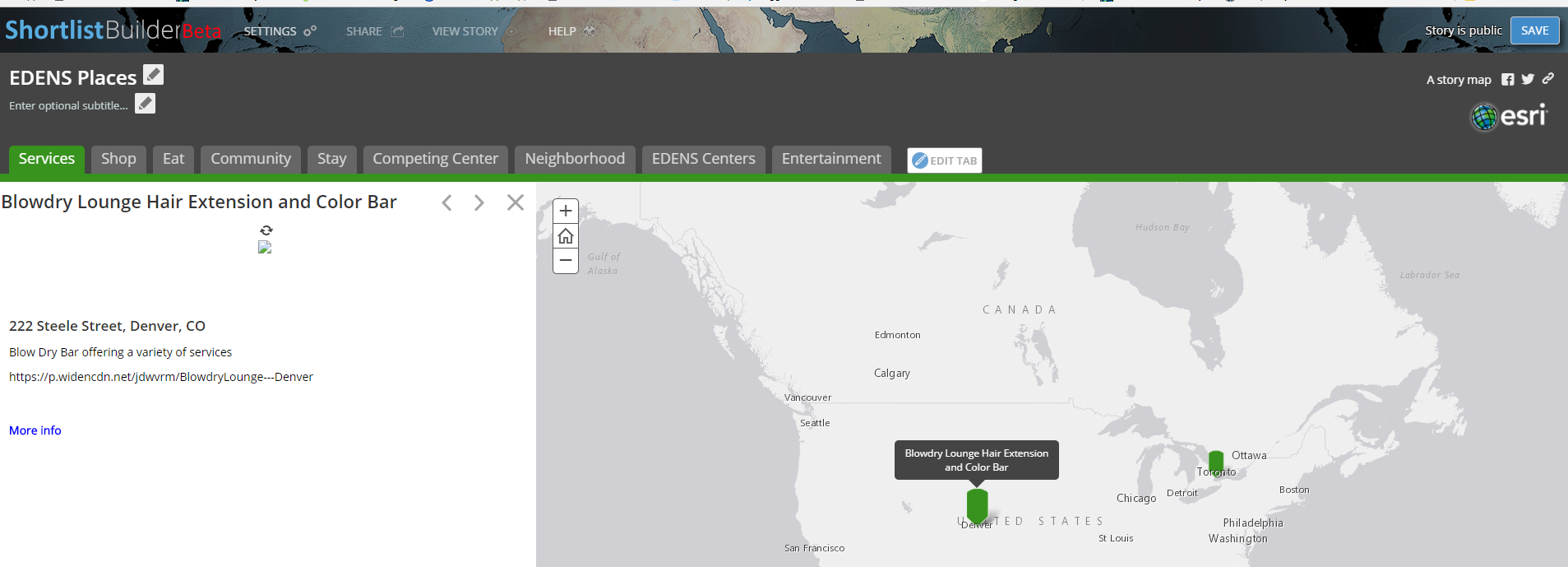
Task: Open the Share option
Action: (x=374, y=31)
